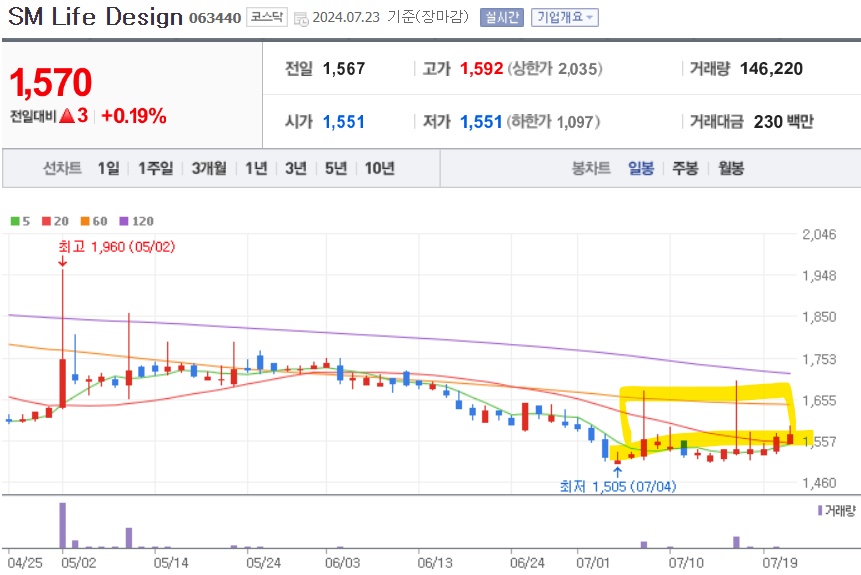
Task: Click the 하한가 1,097 text
Action: (x=553, y=121)
